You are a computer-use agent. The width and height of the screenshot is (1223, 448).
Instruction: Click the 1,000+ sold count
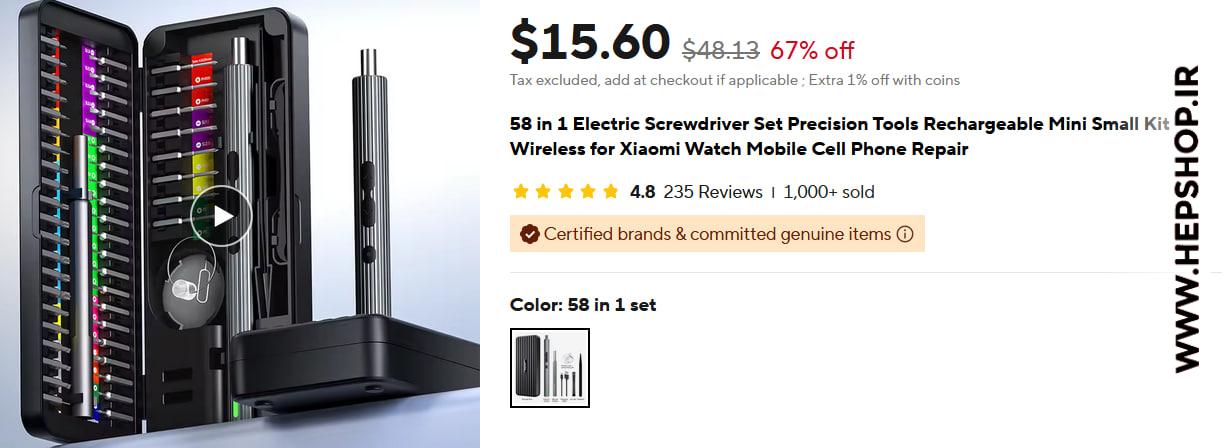click(829, 192)
